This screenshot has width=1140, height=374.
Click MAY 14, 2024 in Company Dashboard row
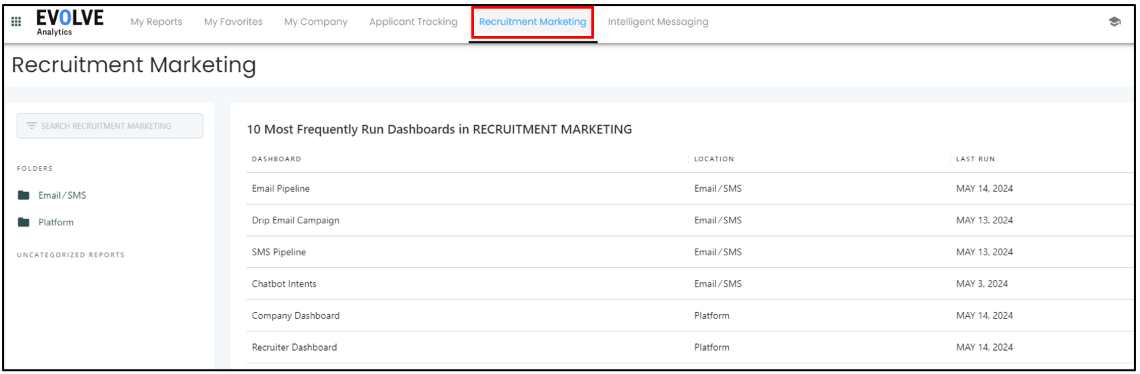[984, 316]
